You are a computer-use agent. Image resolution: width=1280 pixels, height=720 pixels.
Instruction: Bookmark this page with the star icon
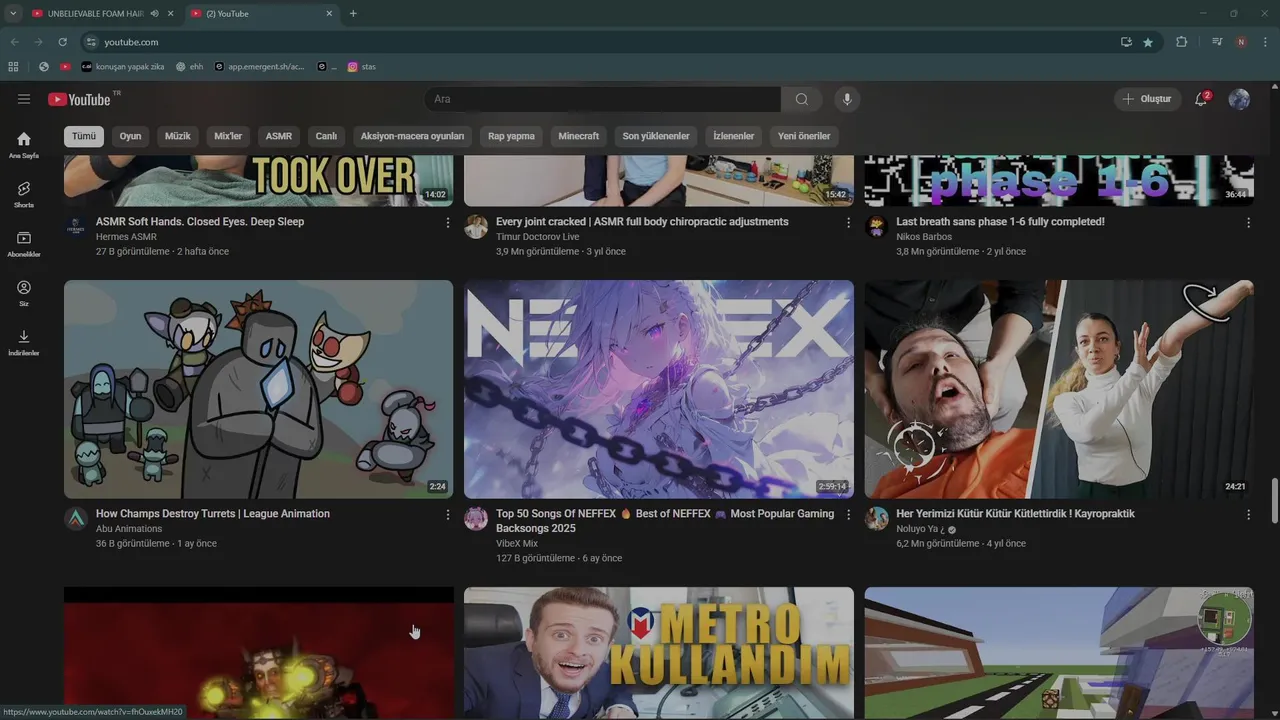click(1148, 42)
